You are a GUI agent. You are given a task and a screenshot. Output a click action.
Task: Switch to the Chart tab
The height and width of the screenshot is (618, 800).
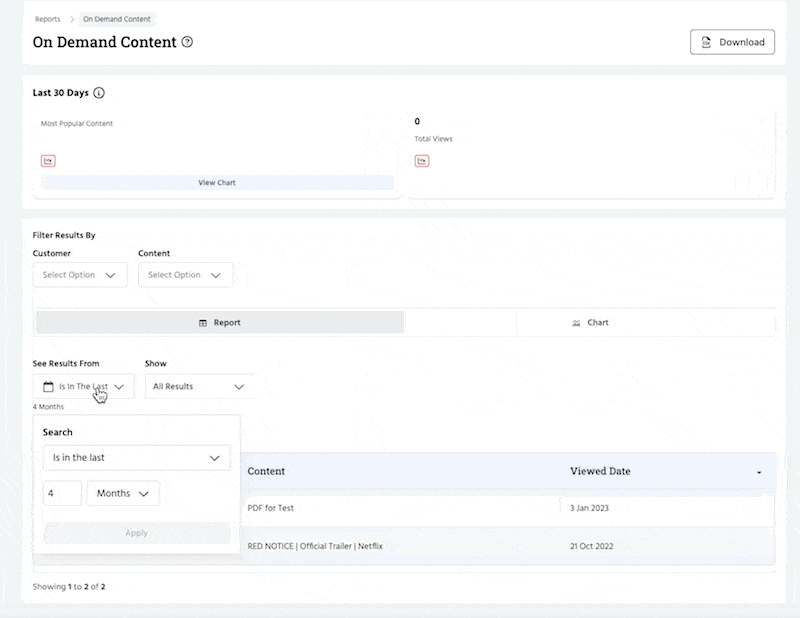click(x=590, y=323)
